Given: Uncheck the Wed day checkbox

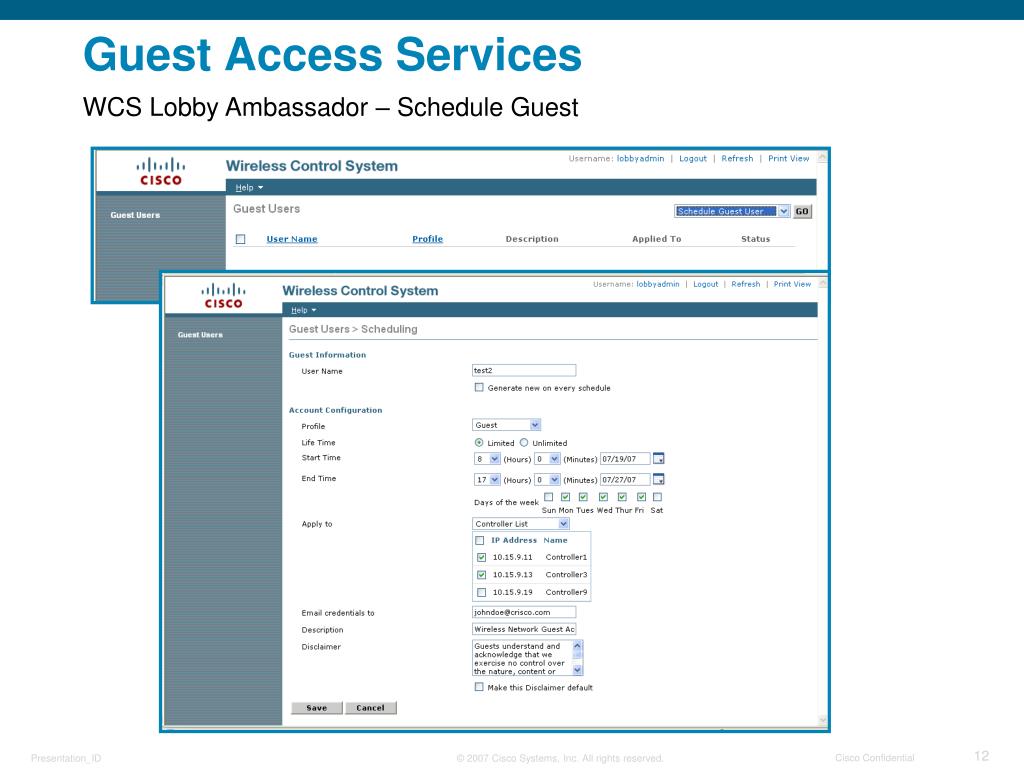Looking at the screenshot, I should point(603,497).
